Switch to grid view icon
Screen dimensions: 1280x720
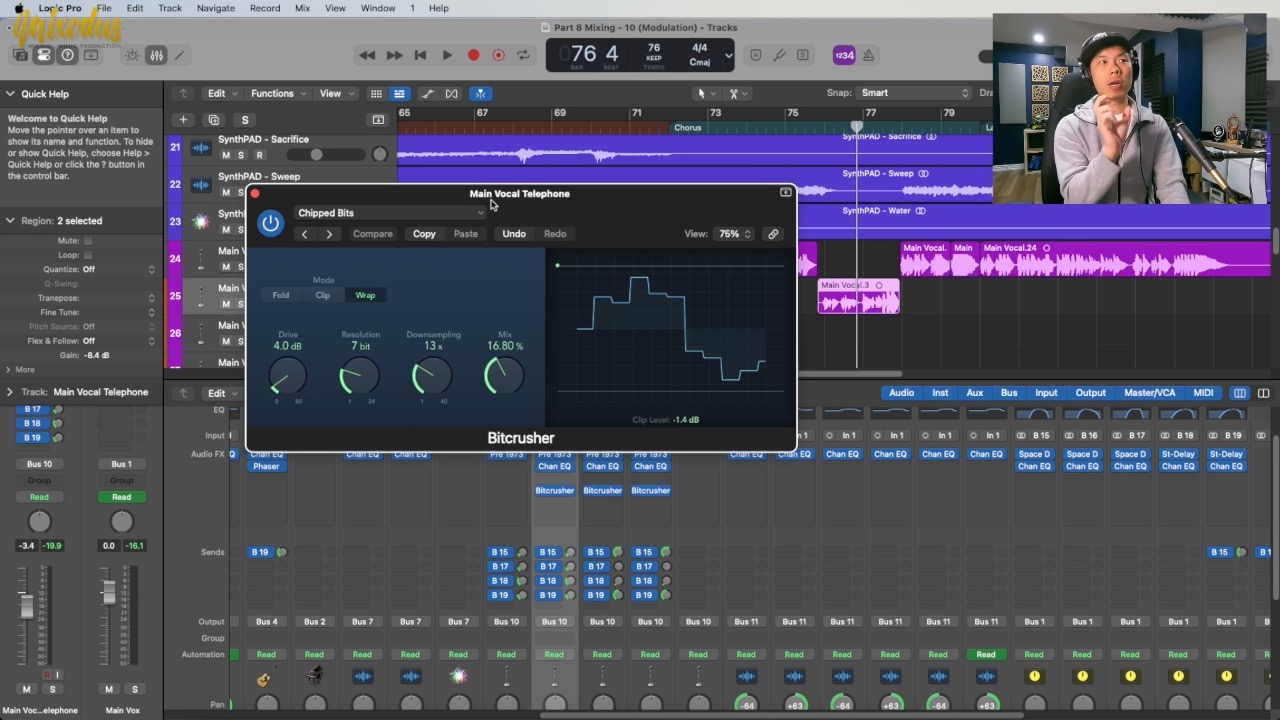pos(376,94)
